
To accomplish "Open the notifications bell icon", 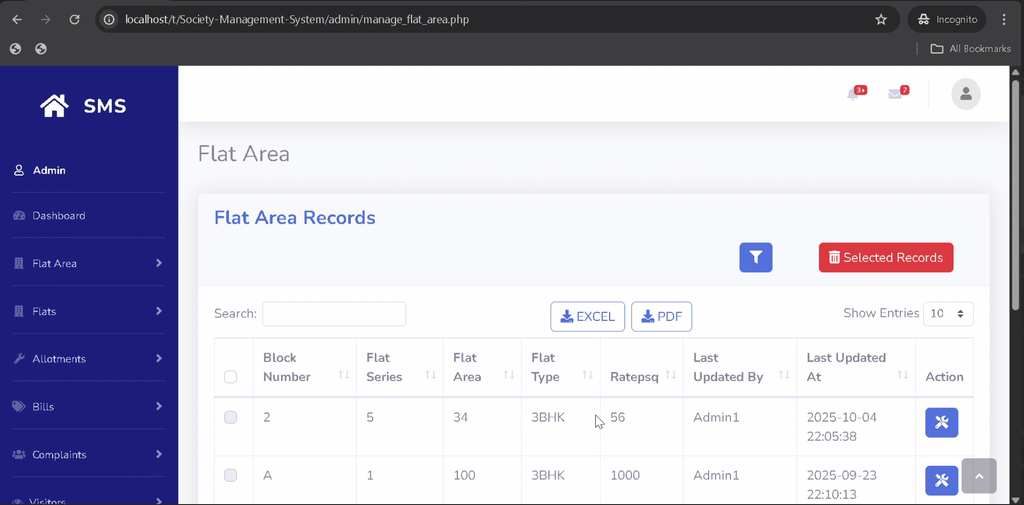I will [853, 94].
